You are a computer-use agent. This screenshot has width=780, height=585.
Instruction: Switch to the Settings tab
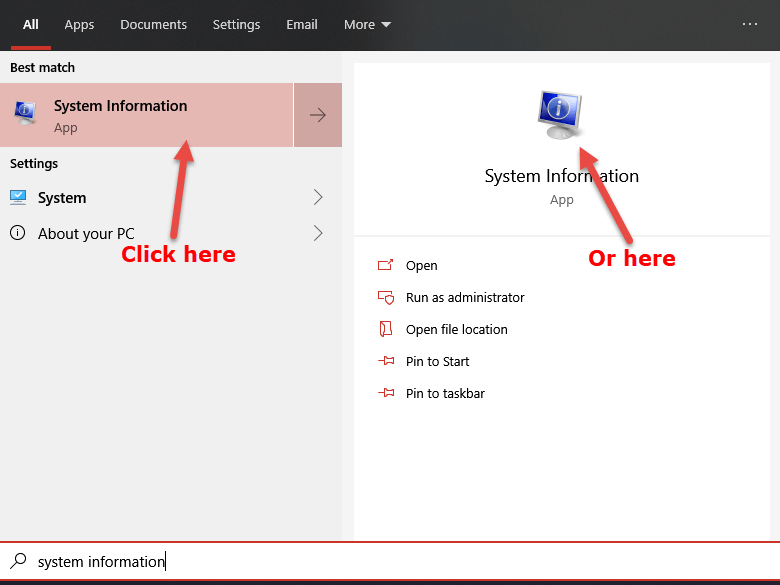tap(236, 25)
